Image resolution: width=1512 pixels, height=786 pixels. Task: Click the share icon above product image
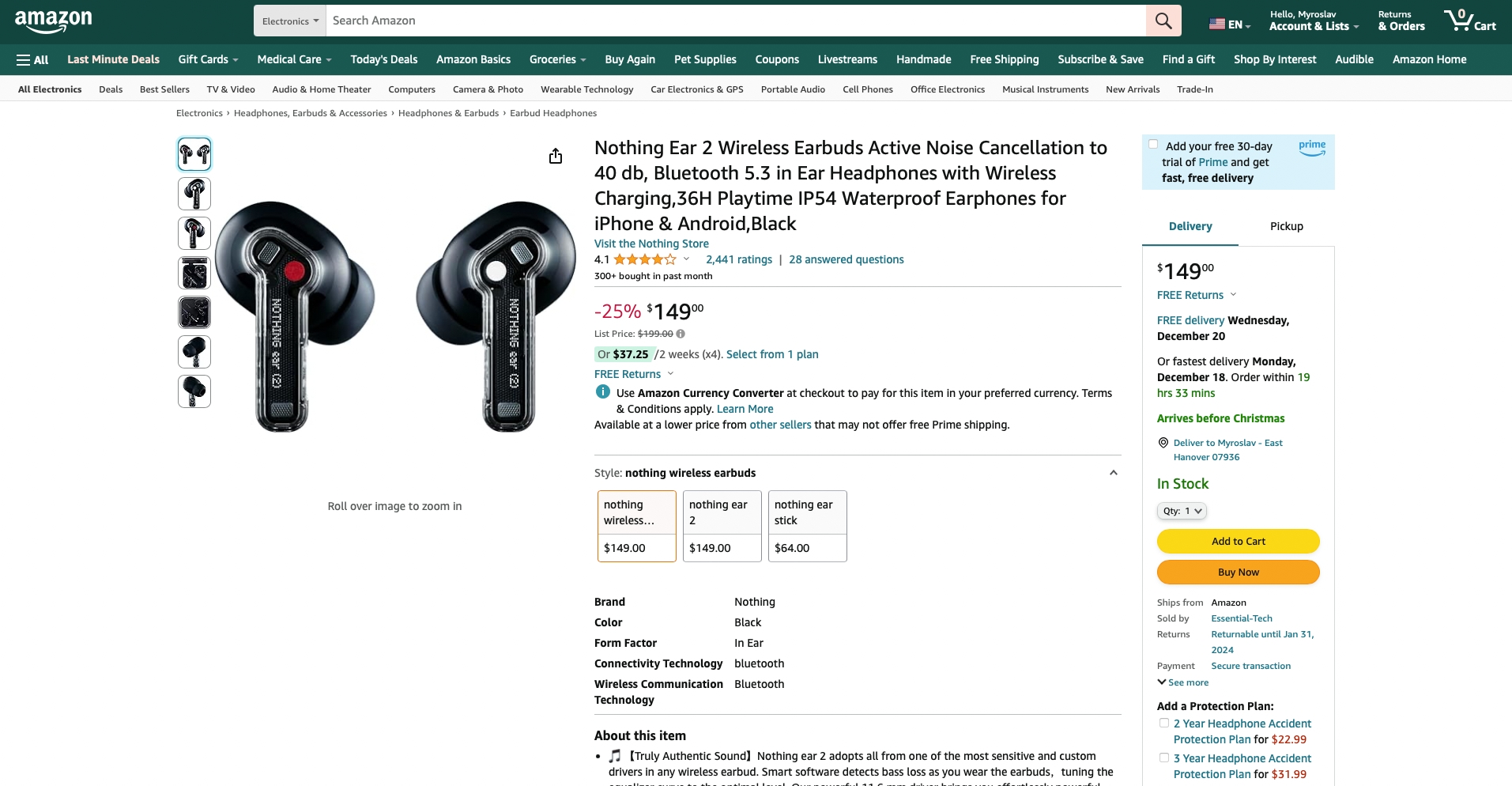click(x=556, y=156)
